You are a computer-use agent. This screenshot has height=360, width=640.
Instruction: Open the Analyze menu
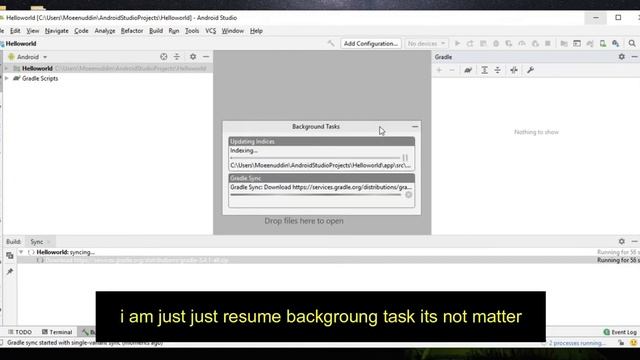[x=105, y=31]
